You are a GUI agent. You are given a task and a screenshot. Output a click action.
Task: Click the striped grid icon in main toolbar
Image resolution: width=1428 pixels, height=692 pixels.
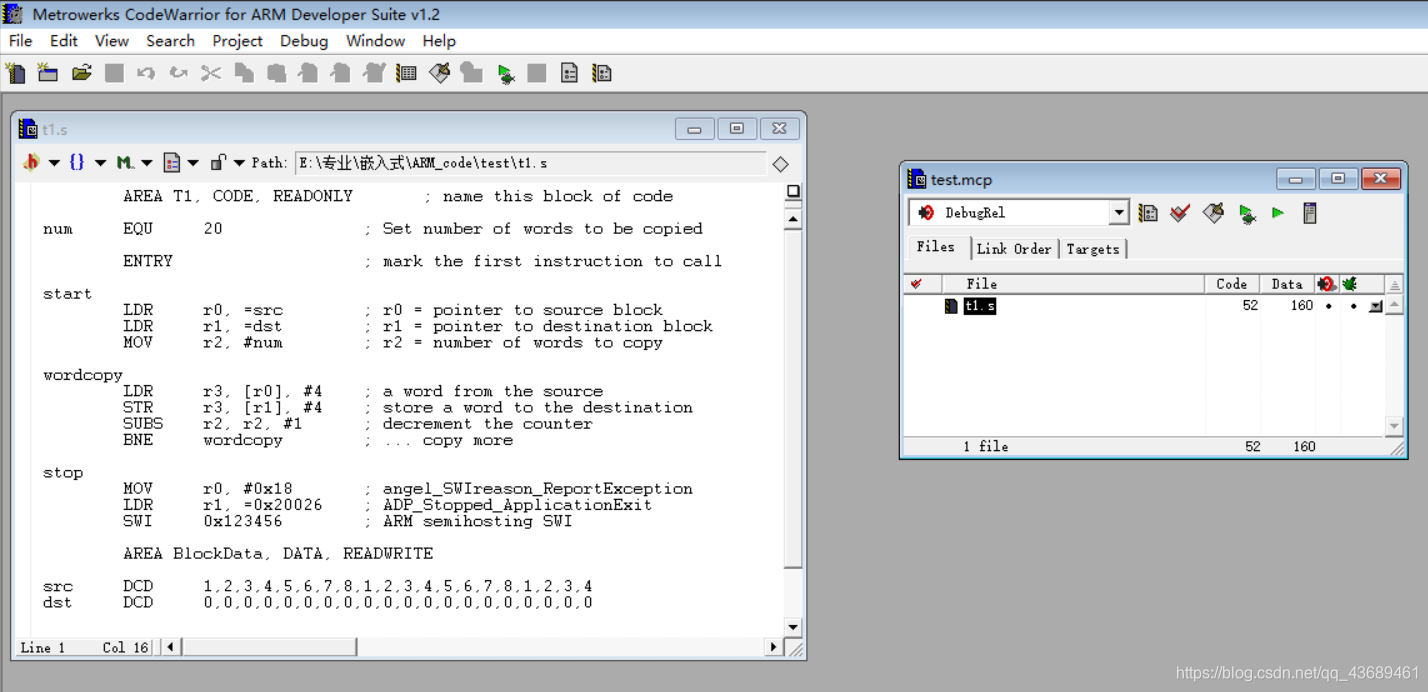[406, 73]
